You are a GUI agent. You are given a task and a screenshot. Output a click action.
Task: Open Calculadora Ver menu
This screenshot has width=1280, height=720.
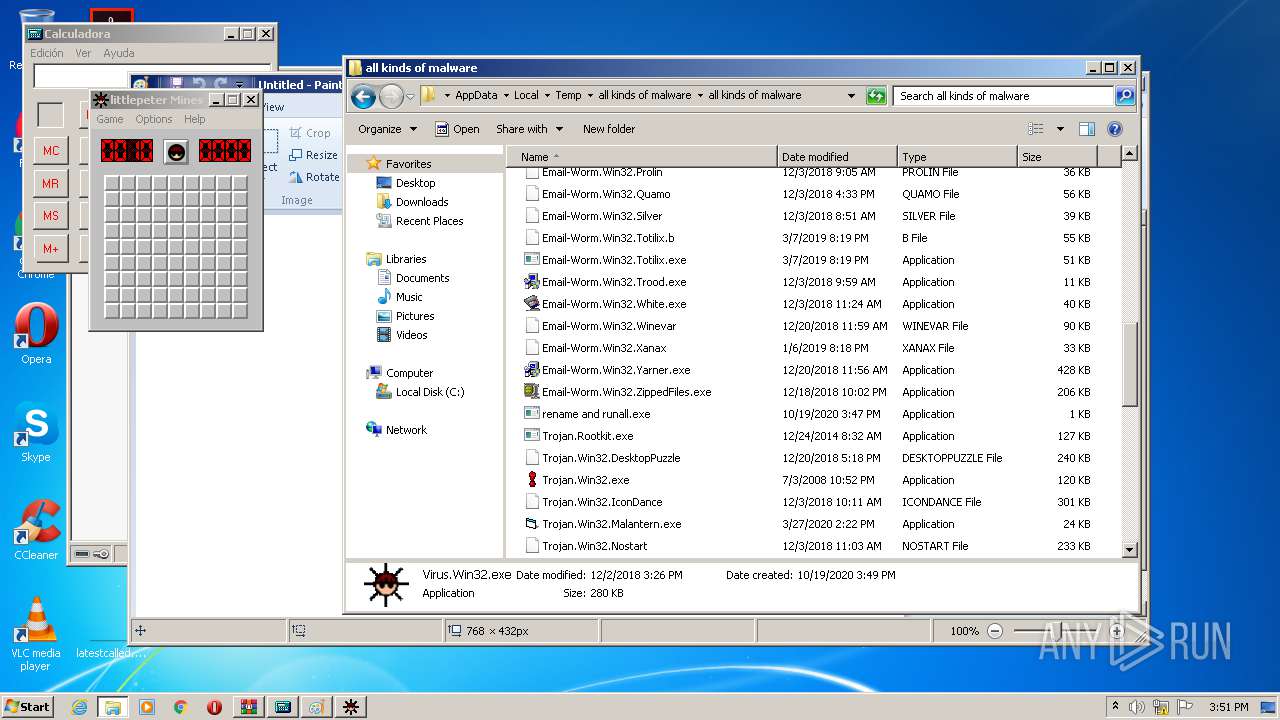[x=83, y=53]
